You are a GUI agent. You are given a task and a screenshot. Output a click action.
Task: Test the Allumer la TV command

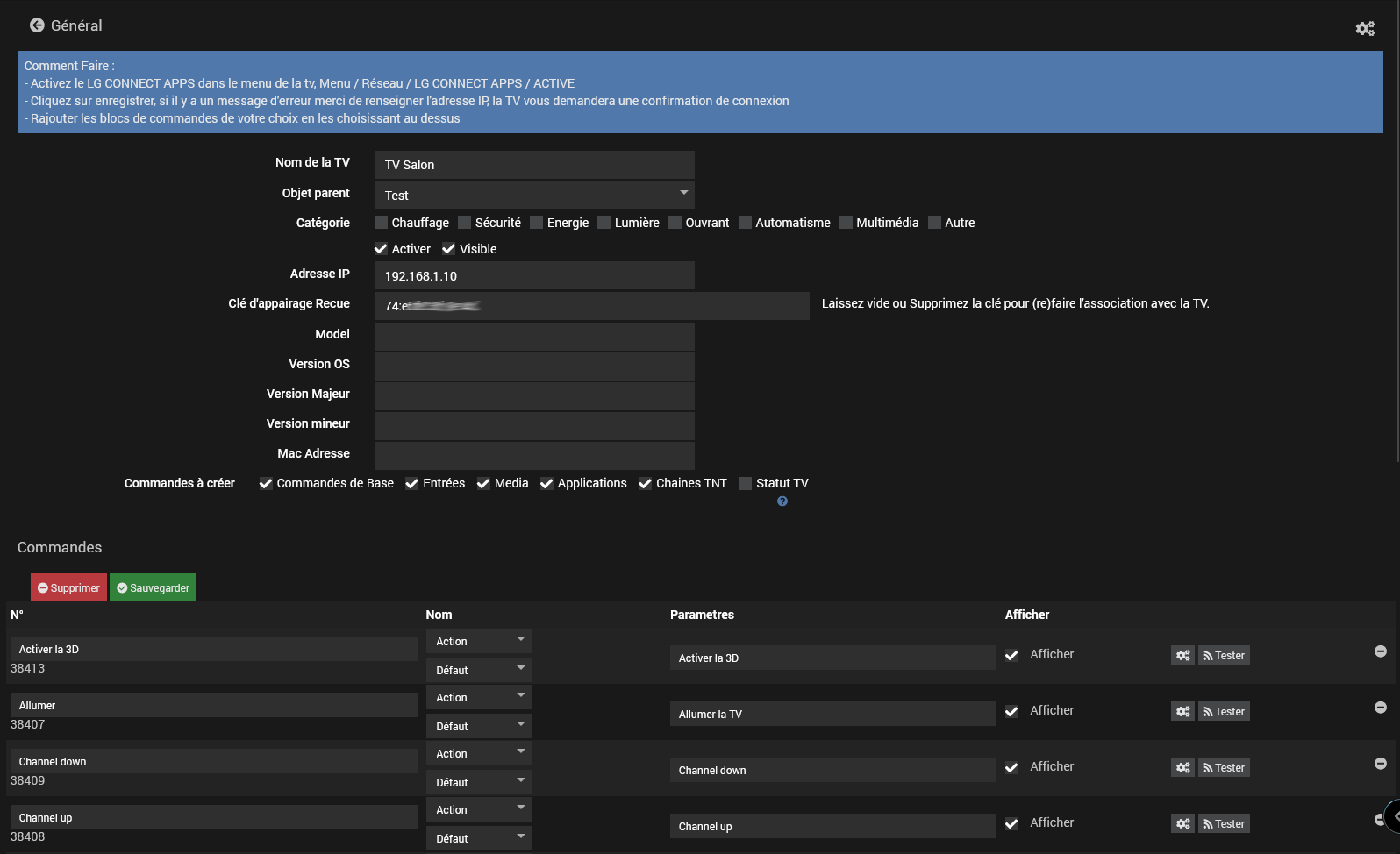pos(1224,712)
